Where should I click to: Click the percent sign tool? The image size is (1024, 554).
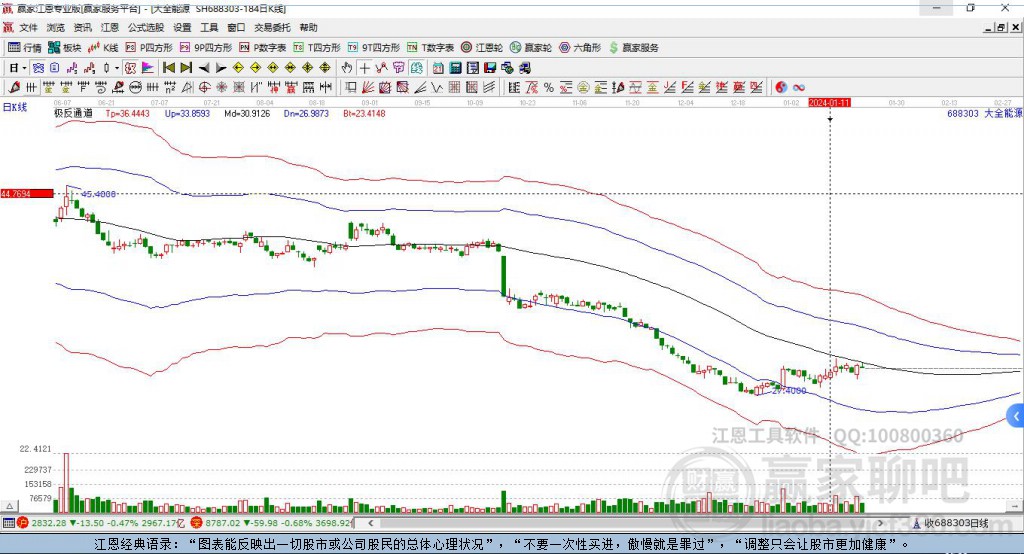pos(549,88)
